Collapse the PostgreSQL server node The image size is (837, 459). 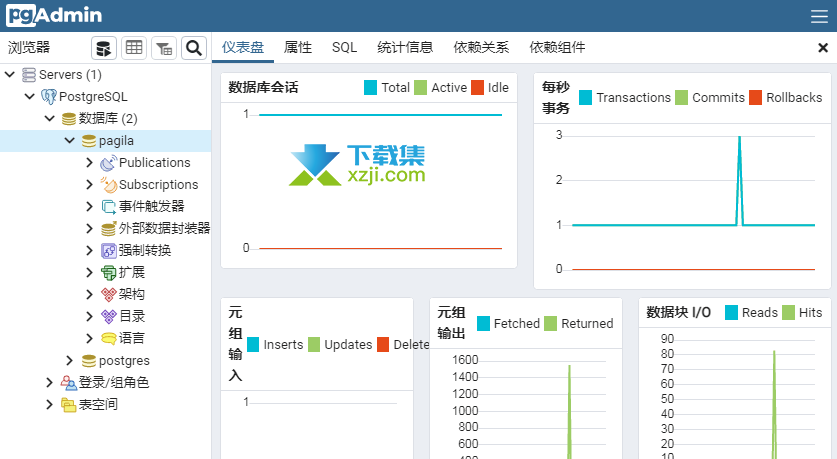29,97
